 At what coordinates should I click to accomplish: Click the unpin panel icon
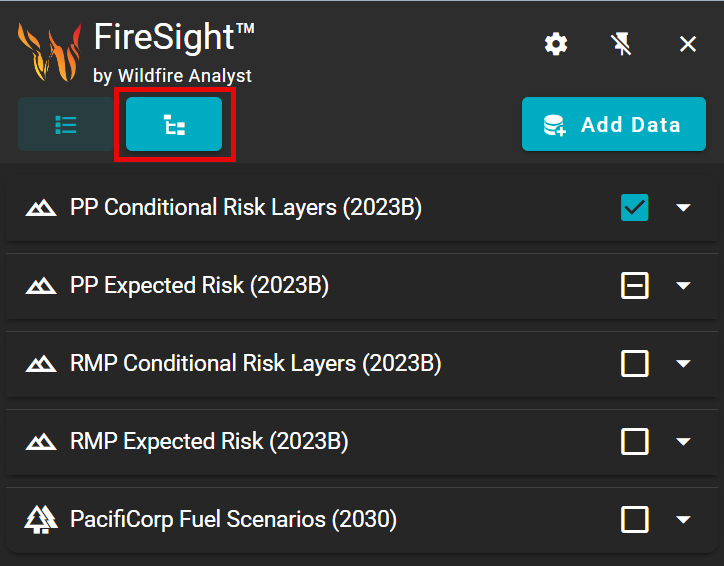(x=622, y=43)
